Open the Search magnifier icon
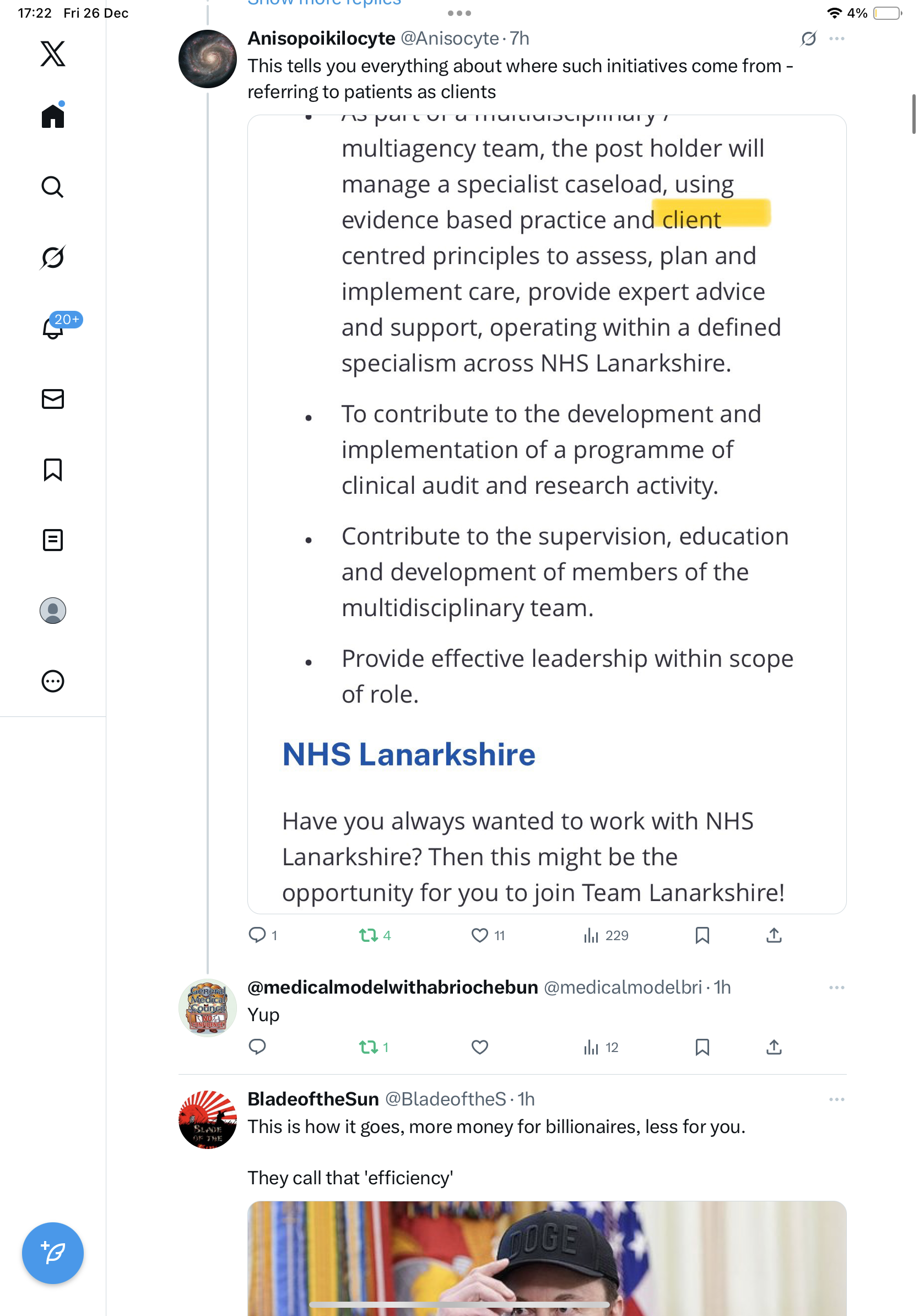Screen dimensions: 919x1316 (x=53, y=187)
